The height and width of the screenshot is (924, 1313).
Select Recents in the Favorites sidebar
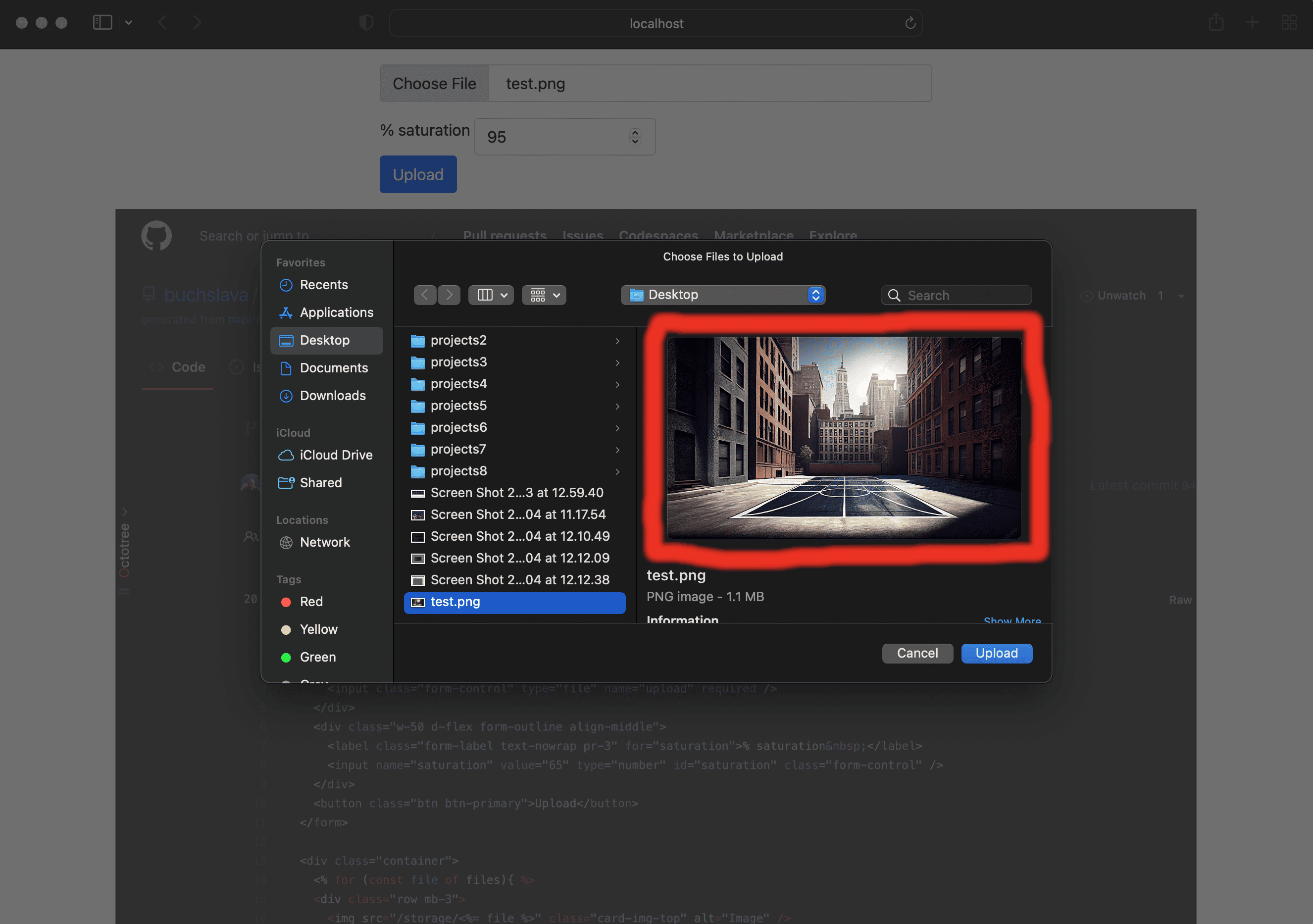[x=323, y=285]
